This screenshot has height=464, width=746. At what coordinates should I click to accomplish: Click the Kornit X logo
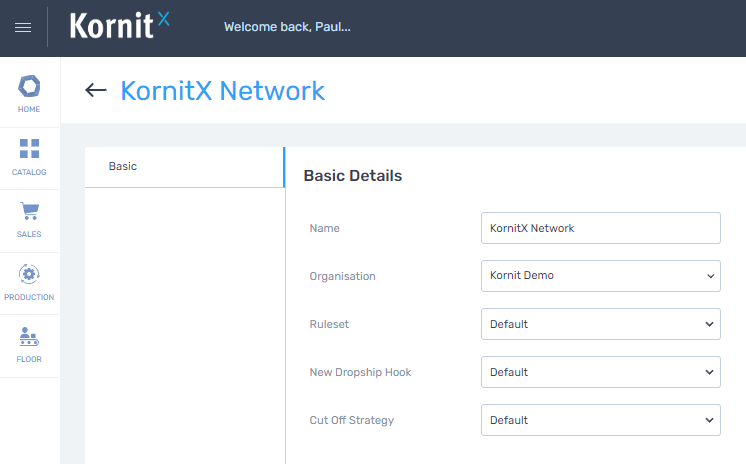(119, 26)
